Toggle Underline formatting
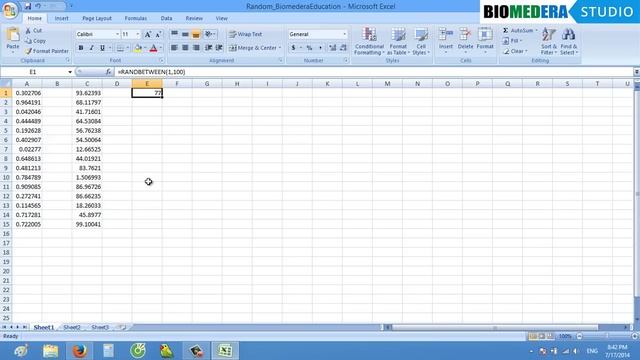This screenshot has width=640, height=360. click(102, 48)
